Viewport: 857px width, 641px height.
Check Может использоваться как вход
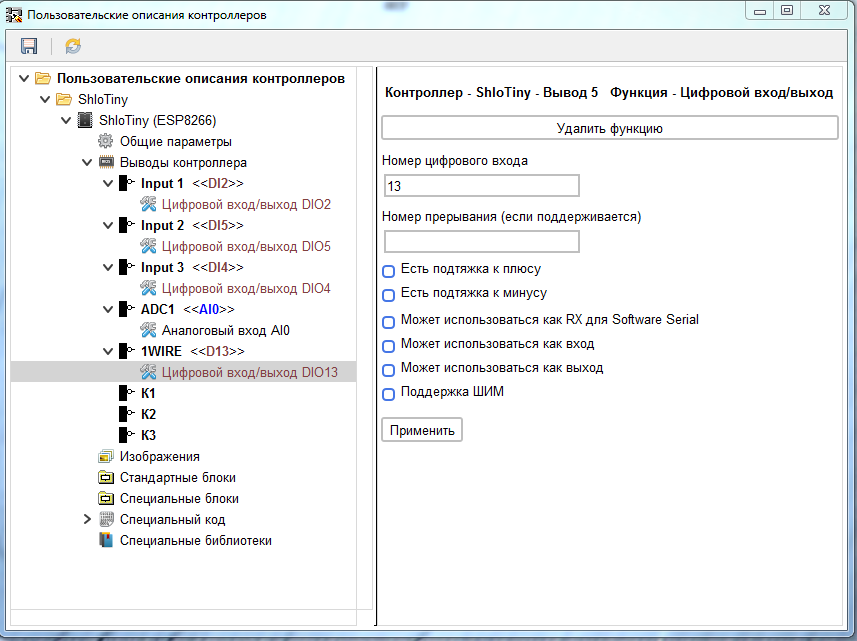click(x=389, y=346)
